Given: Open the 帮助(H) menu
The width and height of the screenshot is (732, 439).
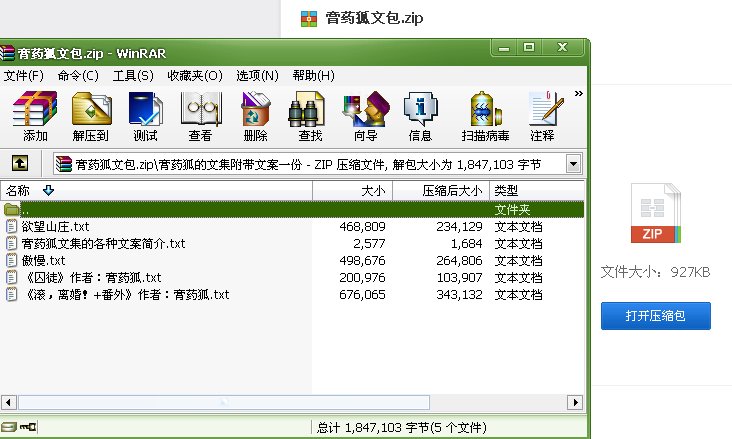Looking at the screenshot, I should pos(313,76).
